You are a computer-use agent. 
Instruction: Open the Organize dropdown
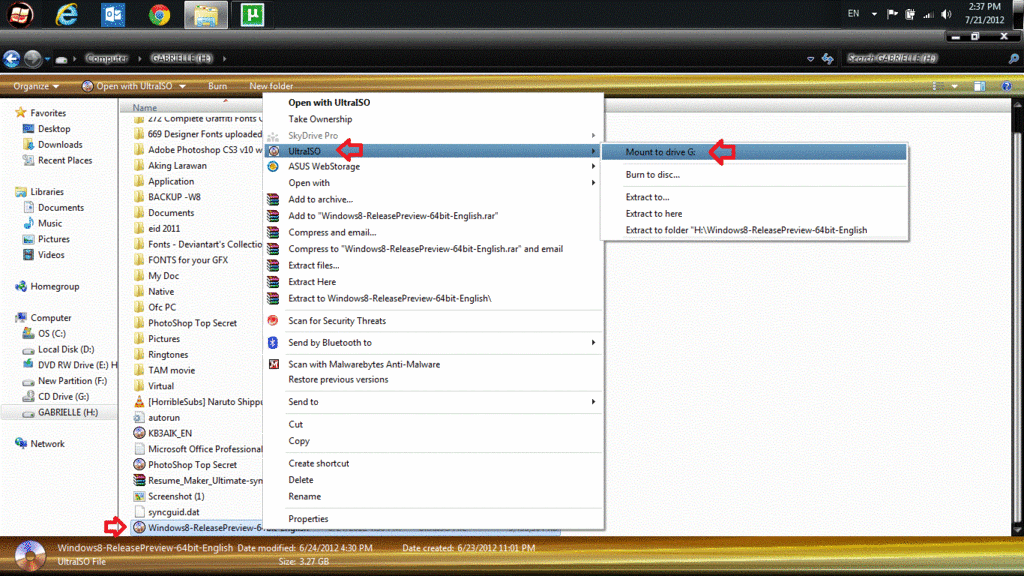36,86
